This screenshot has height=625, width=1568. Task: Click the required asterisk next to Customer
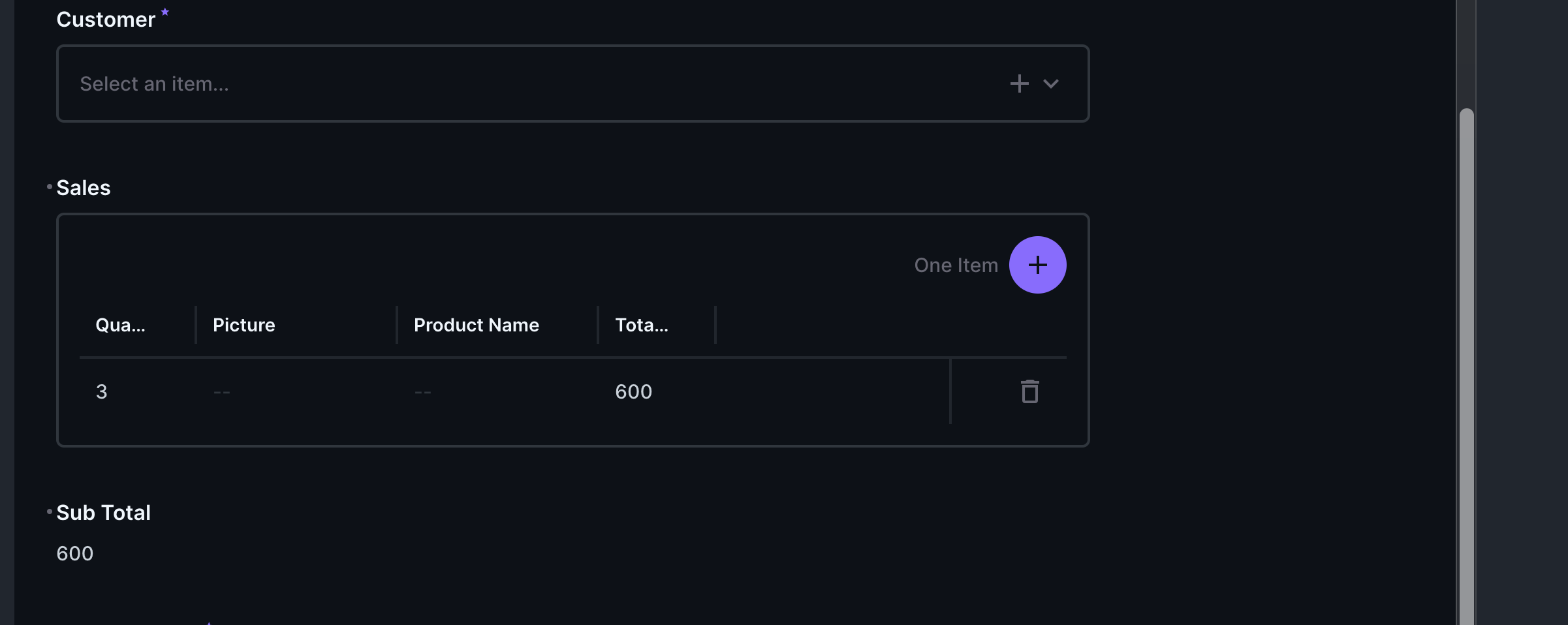click(165, 12)
